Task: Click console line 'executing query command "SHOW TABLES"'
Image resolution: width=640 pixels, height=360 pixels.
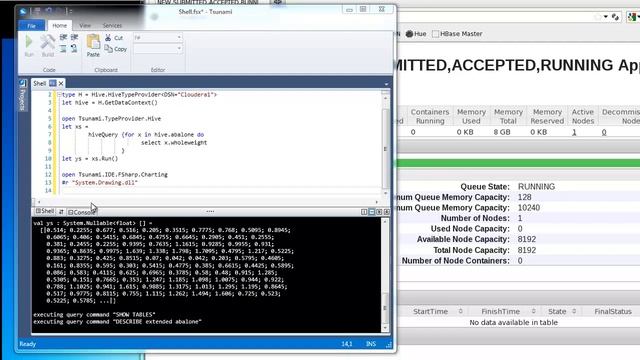Action: [94, 315]
